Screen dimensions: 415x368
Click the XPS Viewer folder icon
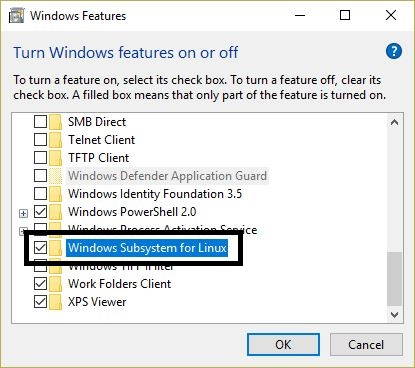point(55,302)
